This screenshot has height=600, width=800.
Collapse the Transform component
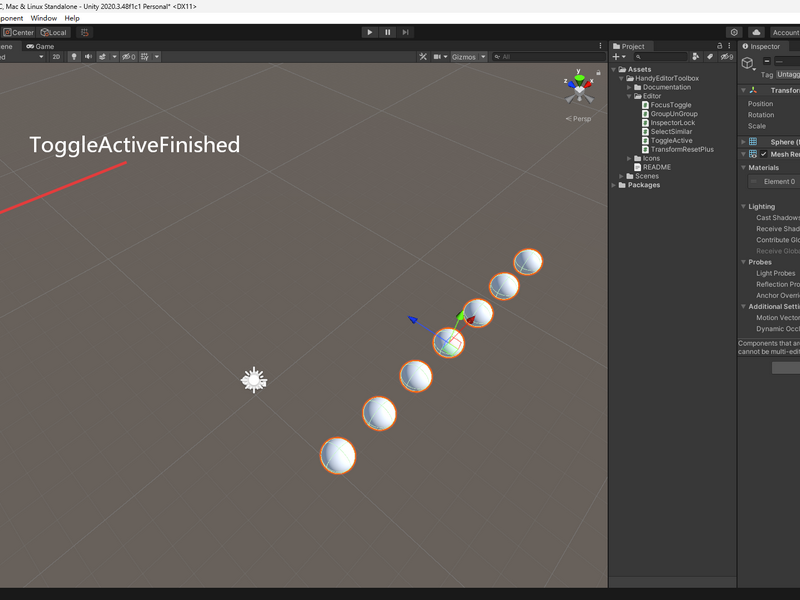[743, 90]
